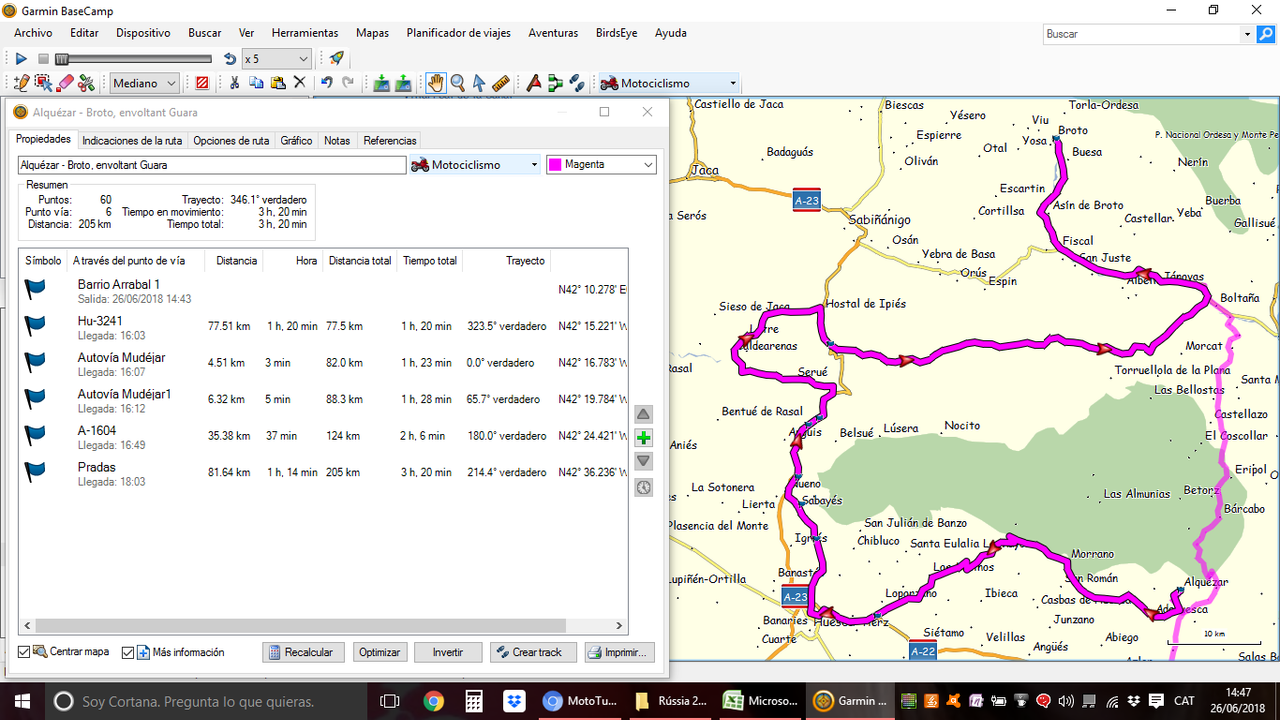Open the Herramientas menu
Viewport: 1280px width, 720px height.
coord(305,33)
